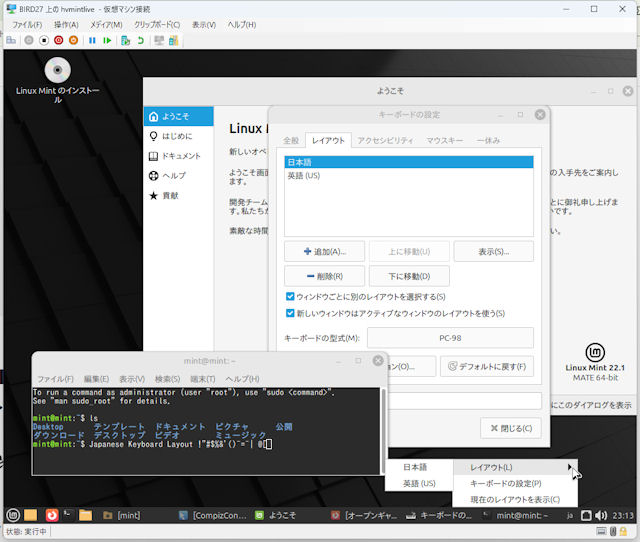The image size is (640, 542).
Task: Select 日本語 in layout popup submenu
Action: (419, 467)
